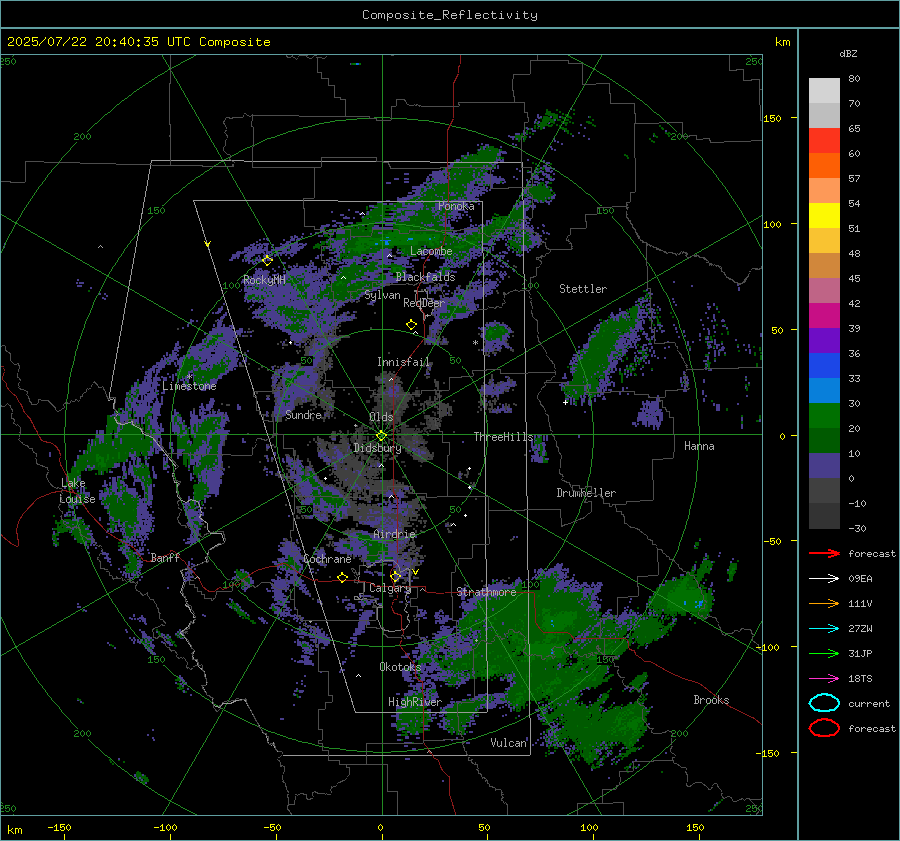Click the Ponoka city label

pos(456,206)
